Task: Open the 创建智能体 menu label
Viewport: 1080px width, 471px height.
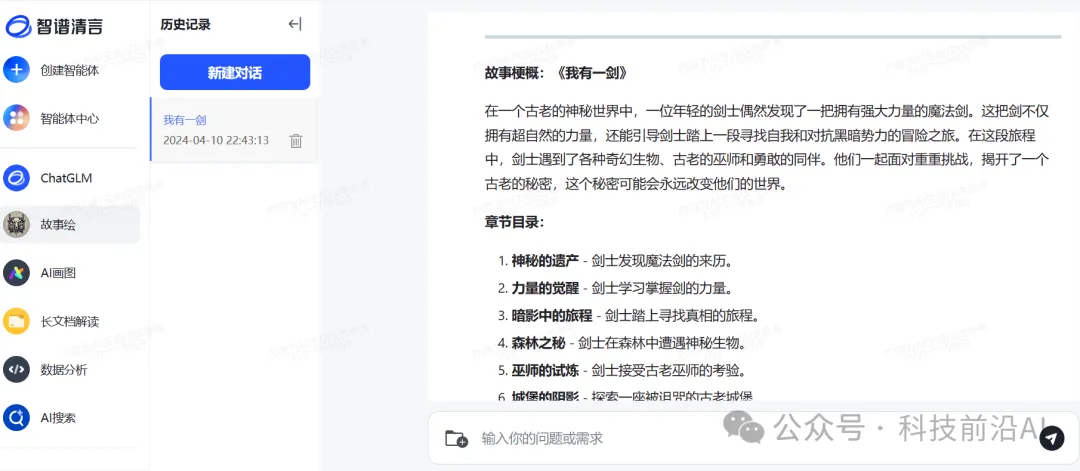Action: point(70,70)
